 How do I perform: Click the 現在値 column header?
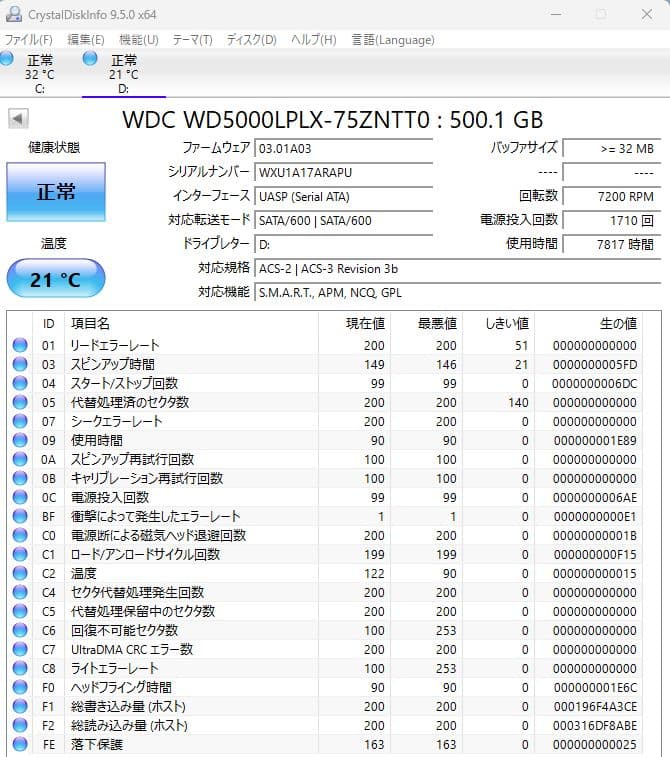coord(354,323)
